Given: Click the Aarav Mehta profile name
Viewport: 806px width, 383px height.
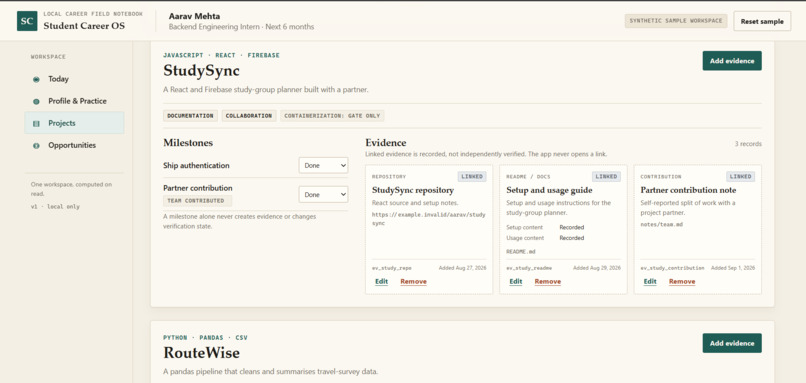Looking at the screenshot, I should click(194, 16).
